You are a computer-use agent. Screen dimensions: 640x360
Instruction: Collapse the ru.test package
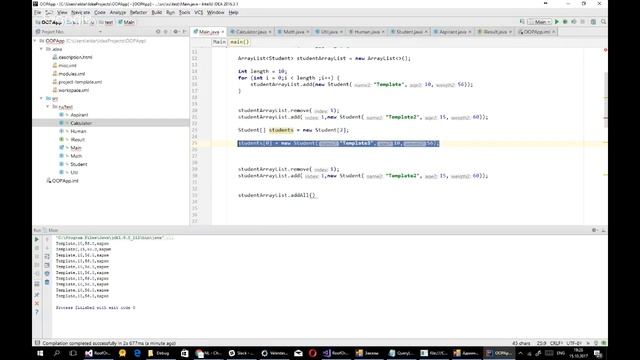48,107
